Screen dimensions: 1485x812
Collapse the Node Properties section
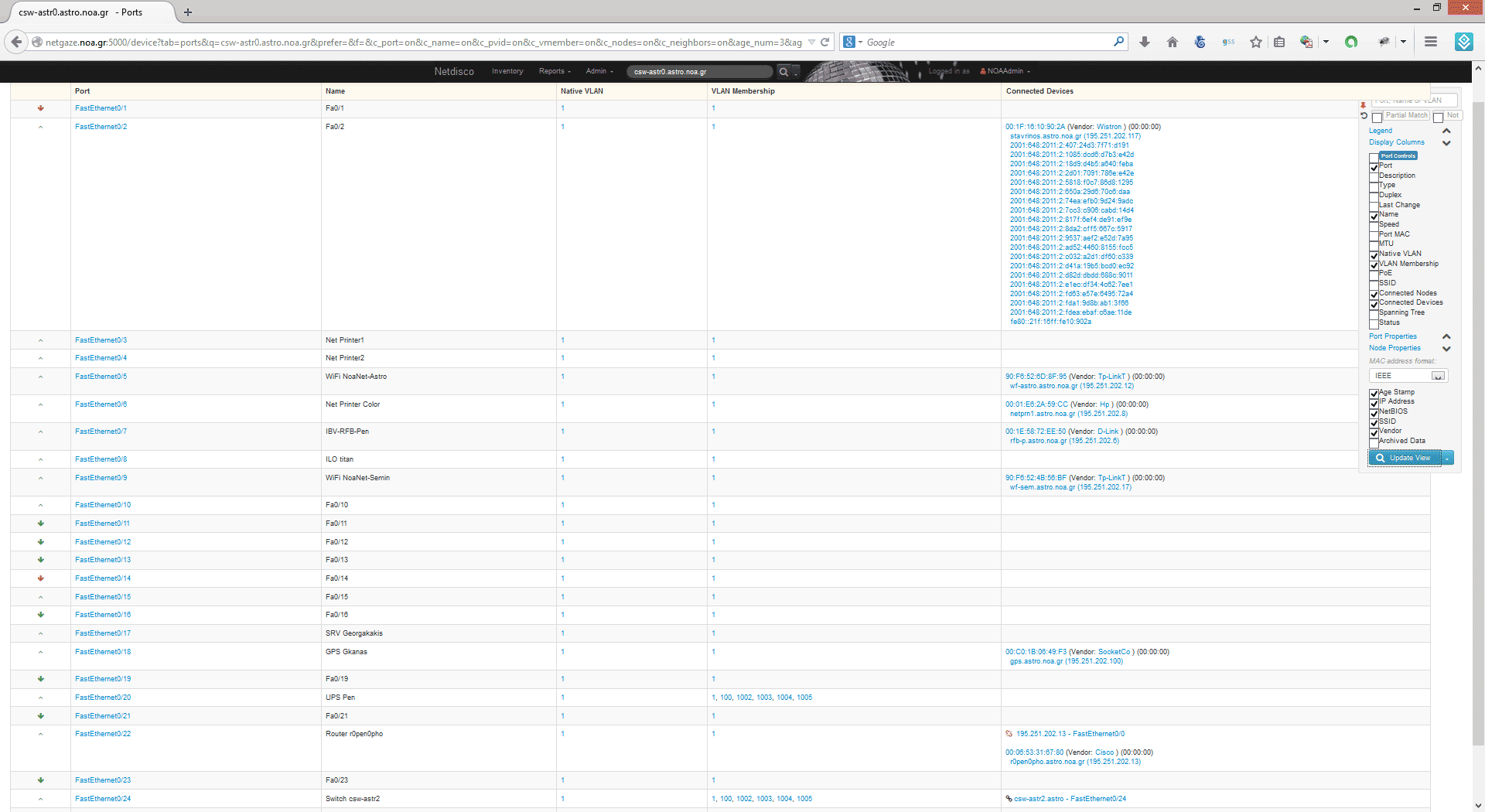pyautogui.click(x=1446, y=349)
